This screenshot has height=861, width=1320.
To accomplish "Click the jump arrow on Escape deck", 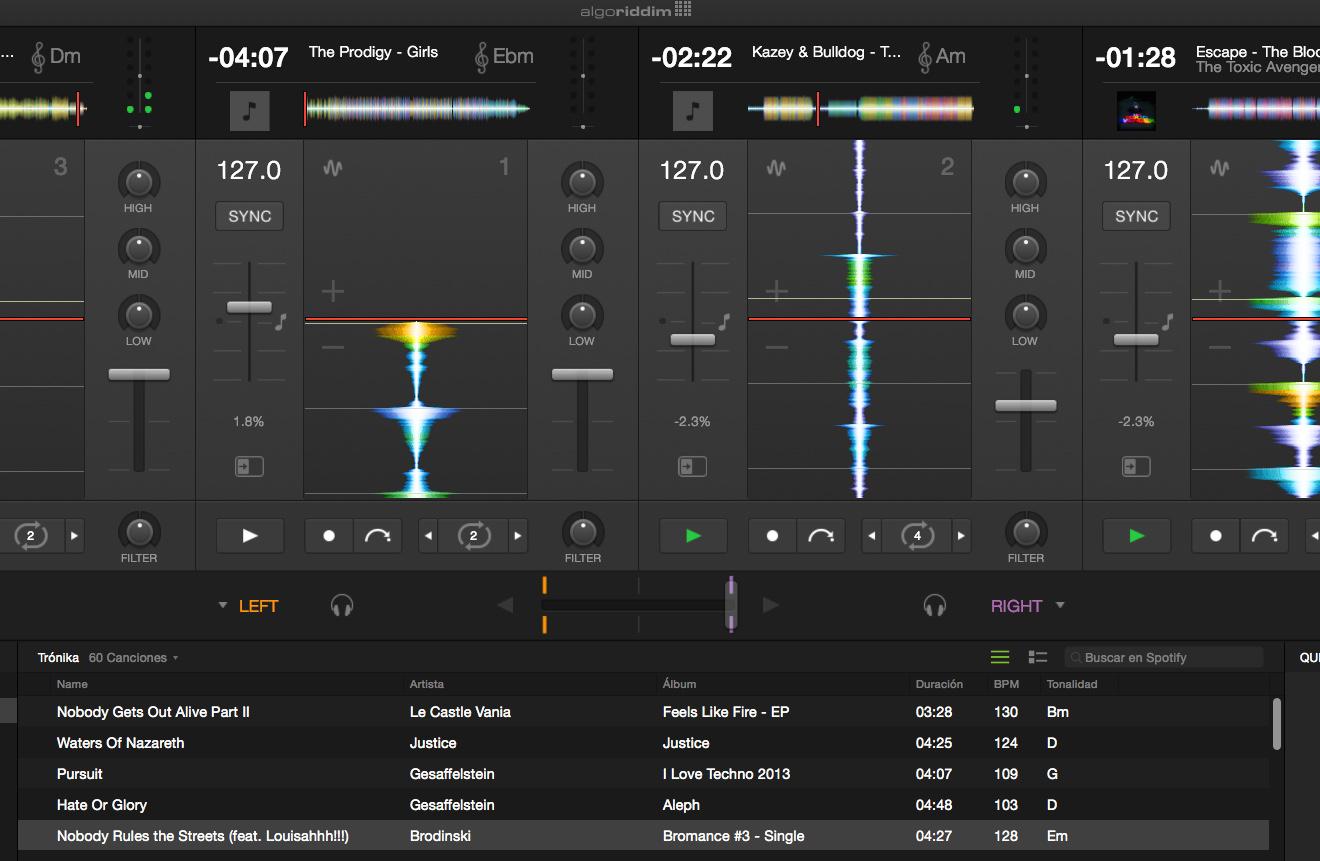I will click(1265, 536).
